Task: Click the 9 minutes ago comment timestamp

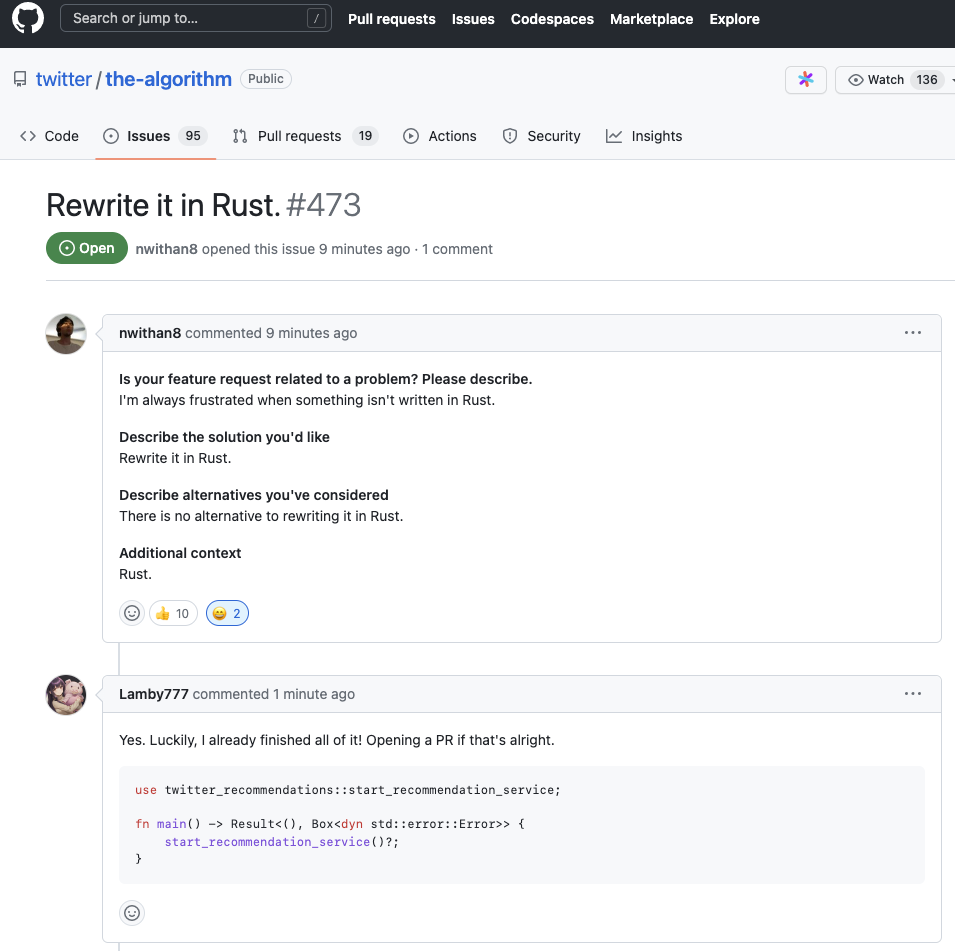Action: (311, 333)
